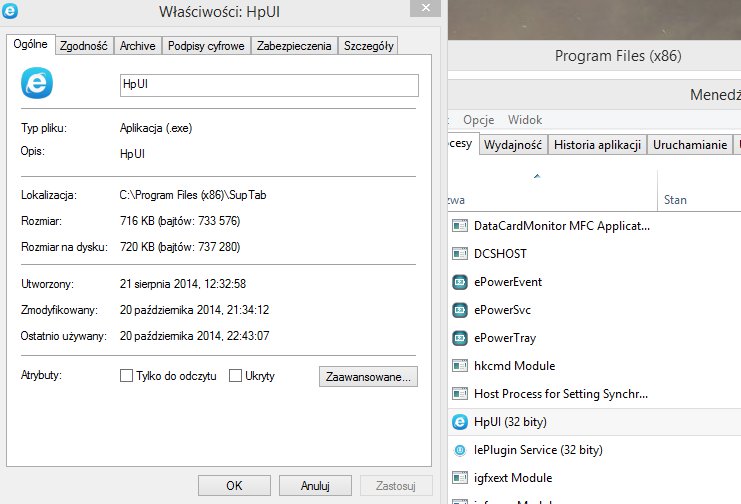Open the Uruchamianie tab in Task Manager
Image resolution: width=741 pixels, height=504 pixels.
click(690, 145)
